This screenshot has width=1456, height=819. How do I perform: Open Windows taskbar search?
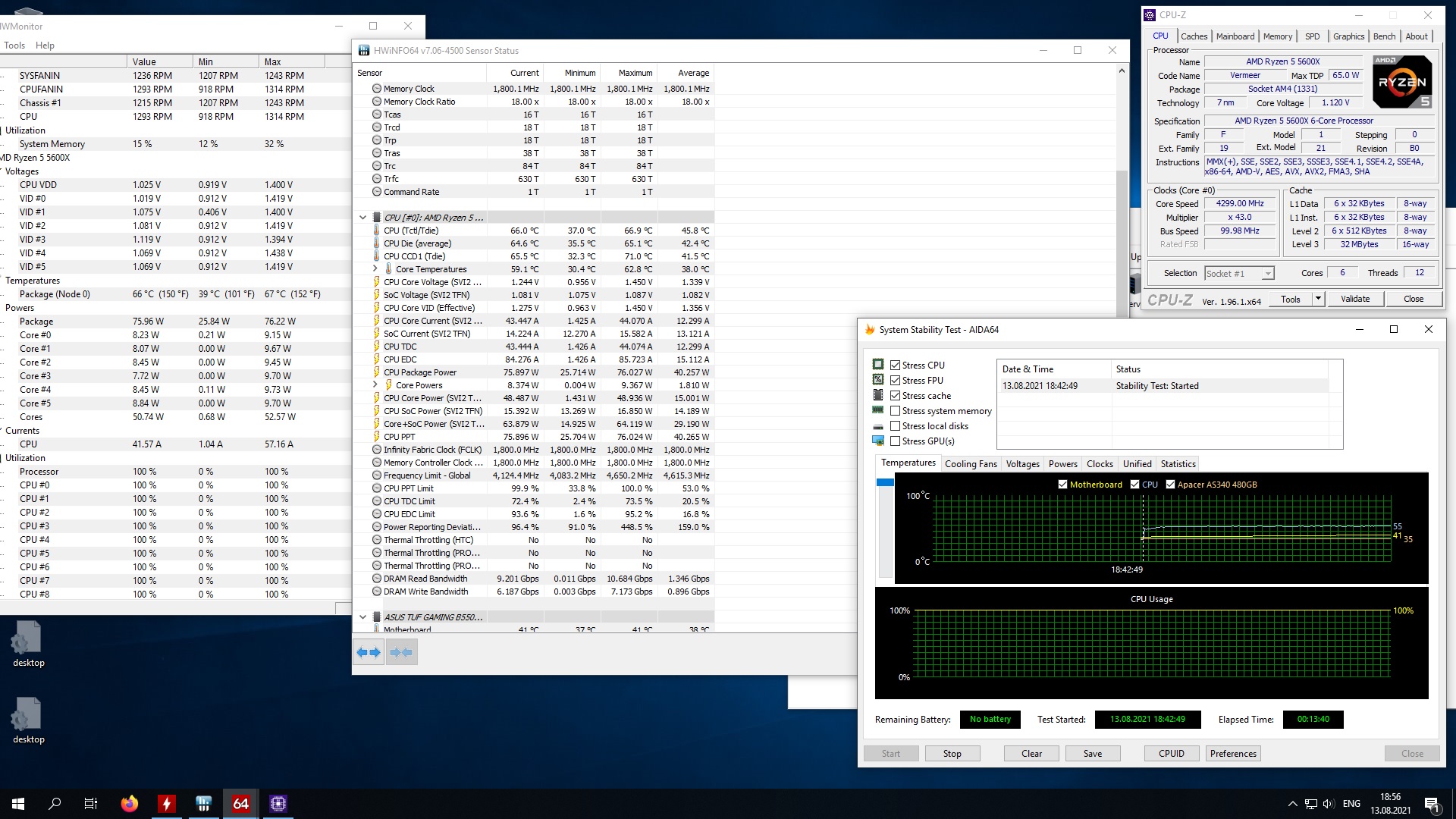click(x=55, y=804)
